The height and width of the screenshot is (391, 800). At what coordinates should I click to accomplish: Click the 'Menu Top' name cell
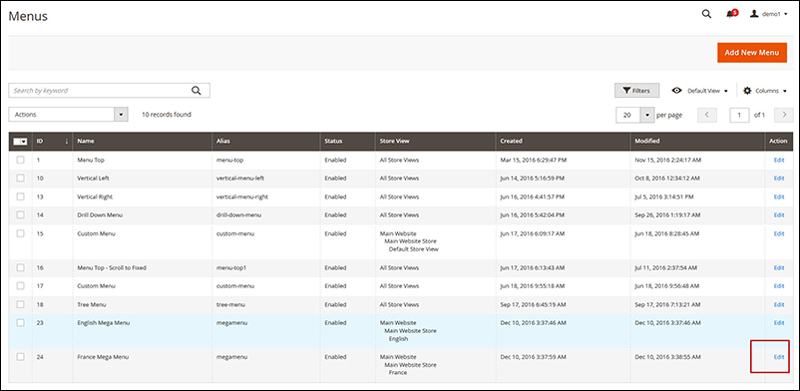(91, 160)
